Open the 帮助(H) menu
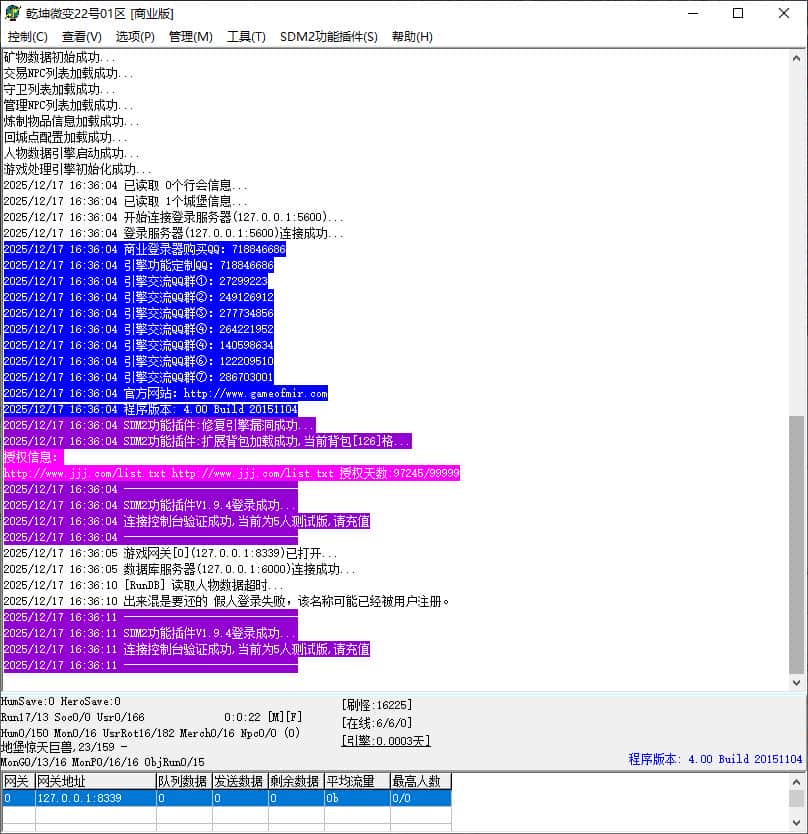Viewport: 808px width, 834px height. (x=412, y=37)
